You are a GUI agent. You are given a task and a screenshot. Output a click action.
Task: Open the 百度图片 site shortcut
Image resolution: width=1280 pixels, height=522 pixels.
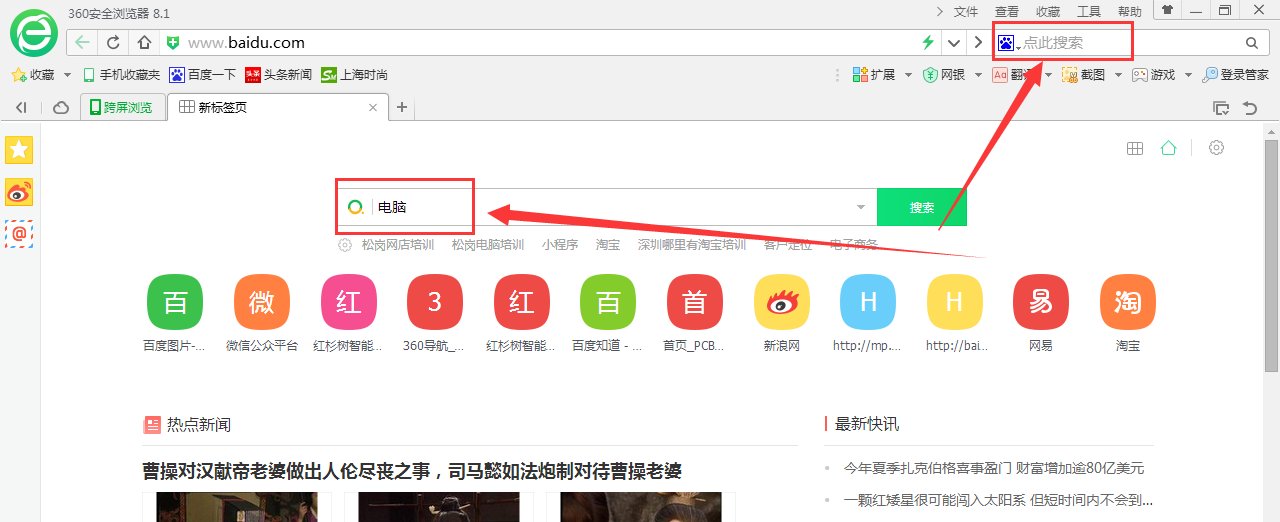[175, 311]
